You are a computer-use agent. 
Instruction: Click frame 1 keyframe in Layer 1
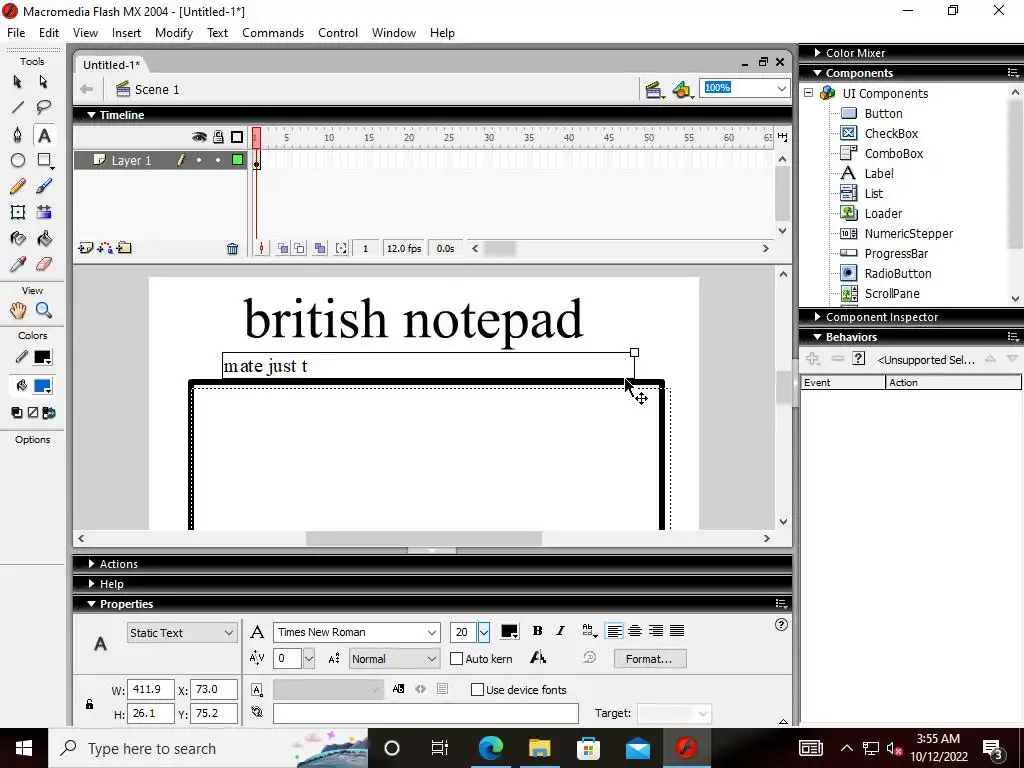[257, 160]
